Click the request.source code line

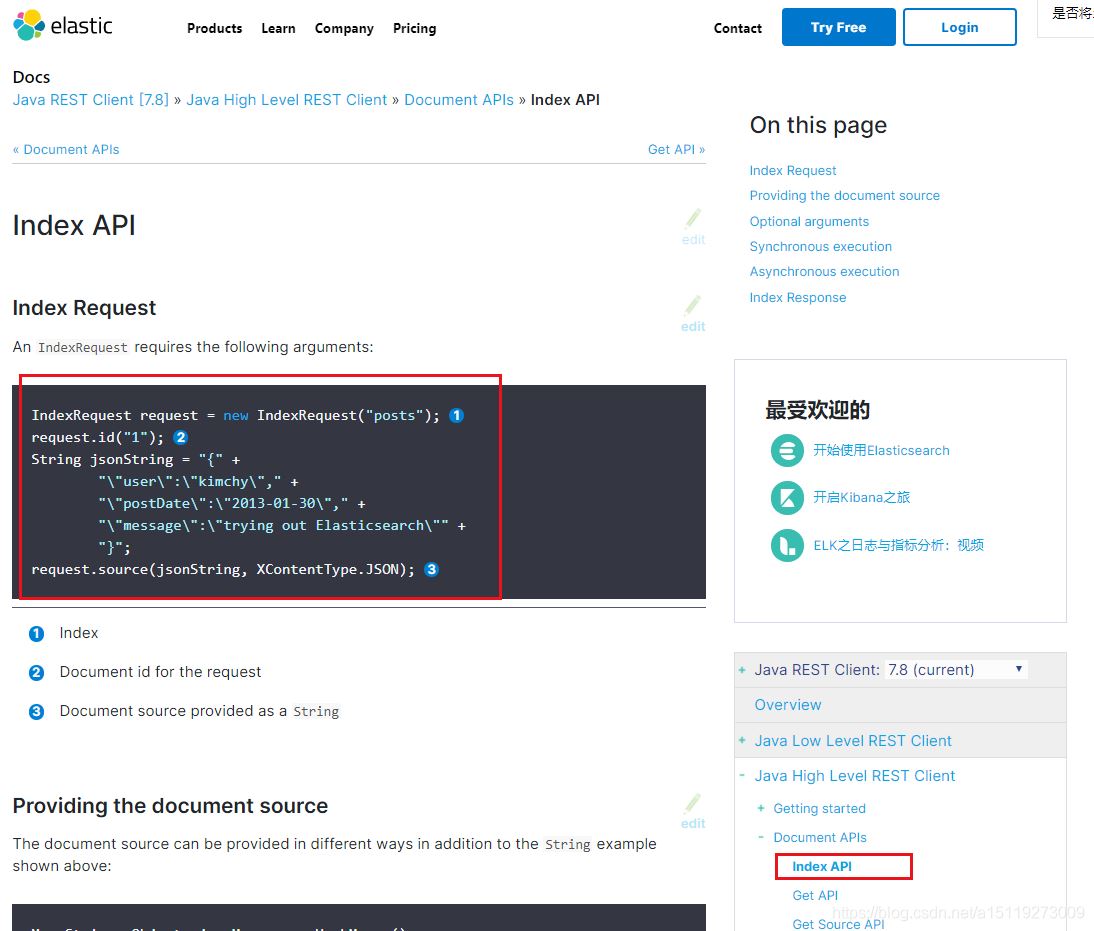(x=223, y=569)
